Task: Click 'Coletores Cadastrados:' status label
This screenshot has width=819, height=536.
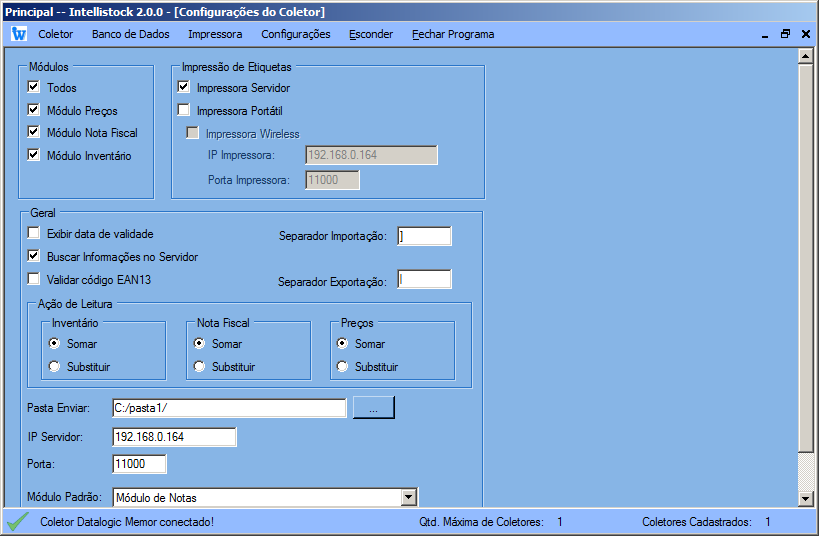Action: click(x=697, y=522)
